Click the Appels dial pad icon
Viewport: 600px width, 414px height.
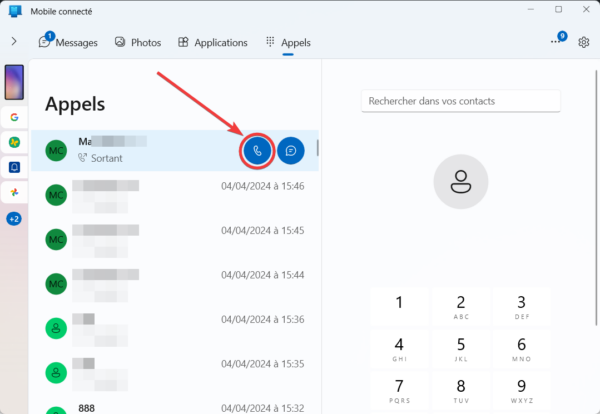coord(270,42)
